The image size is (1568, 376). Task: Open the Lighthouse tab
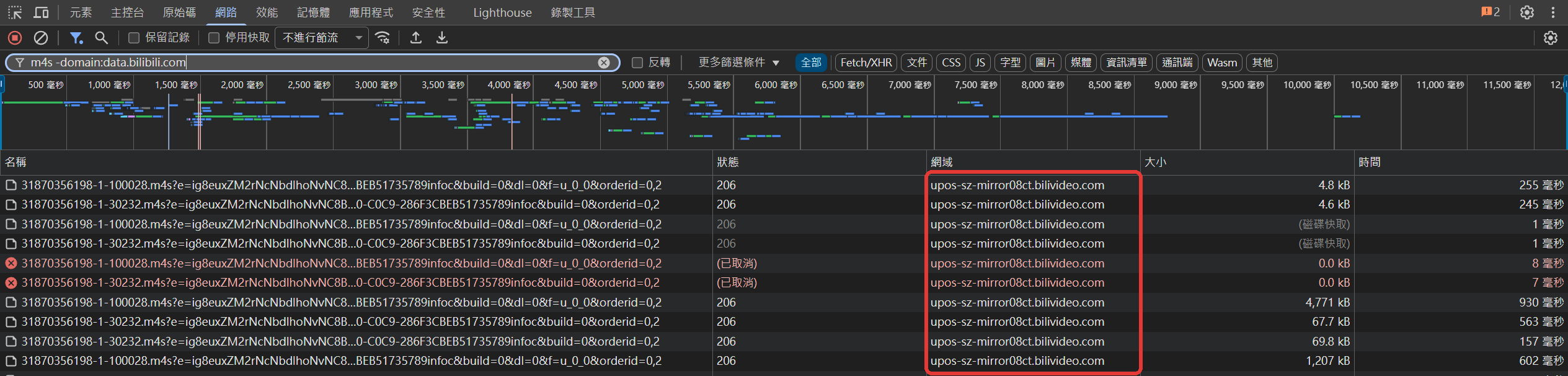coord(502,12)
